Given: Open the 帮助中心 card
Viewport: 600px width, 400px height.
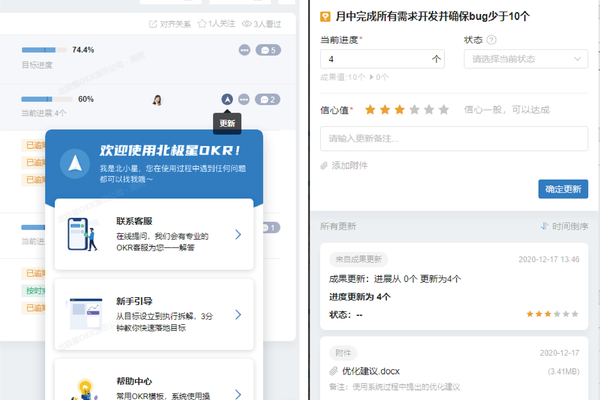Looking at the screenshot, I should [x=154, y=380].
